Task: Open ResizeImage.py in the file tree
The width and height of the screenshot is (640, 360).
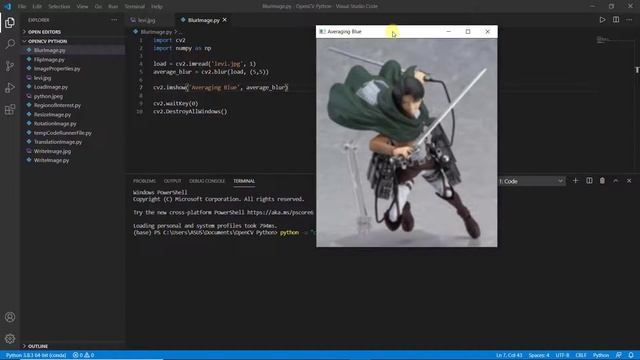Action: (52, 115)
